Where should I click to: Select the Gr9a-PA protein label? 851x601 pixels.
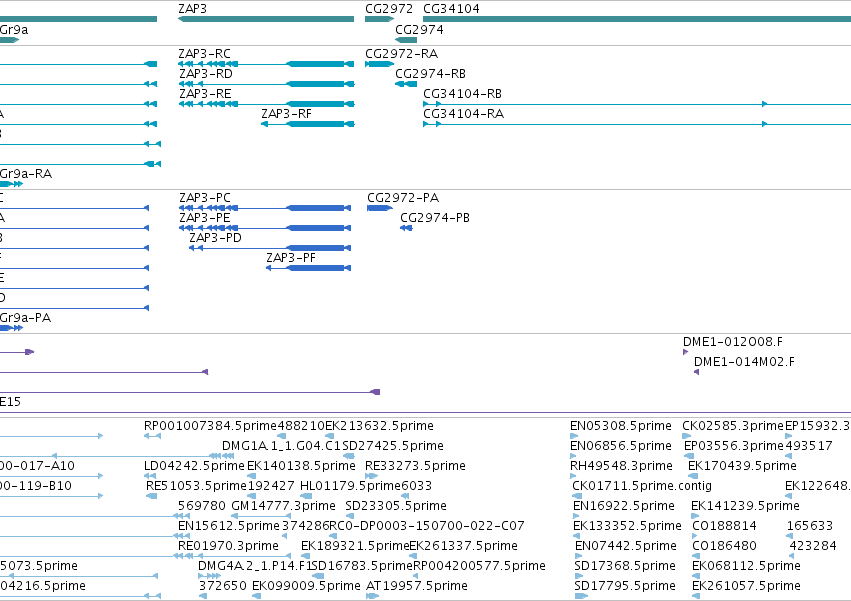click(x=25, y=318)
